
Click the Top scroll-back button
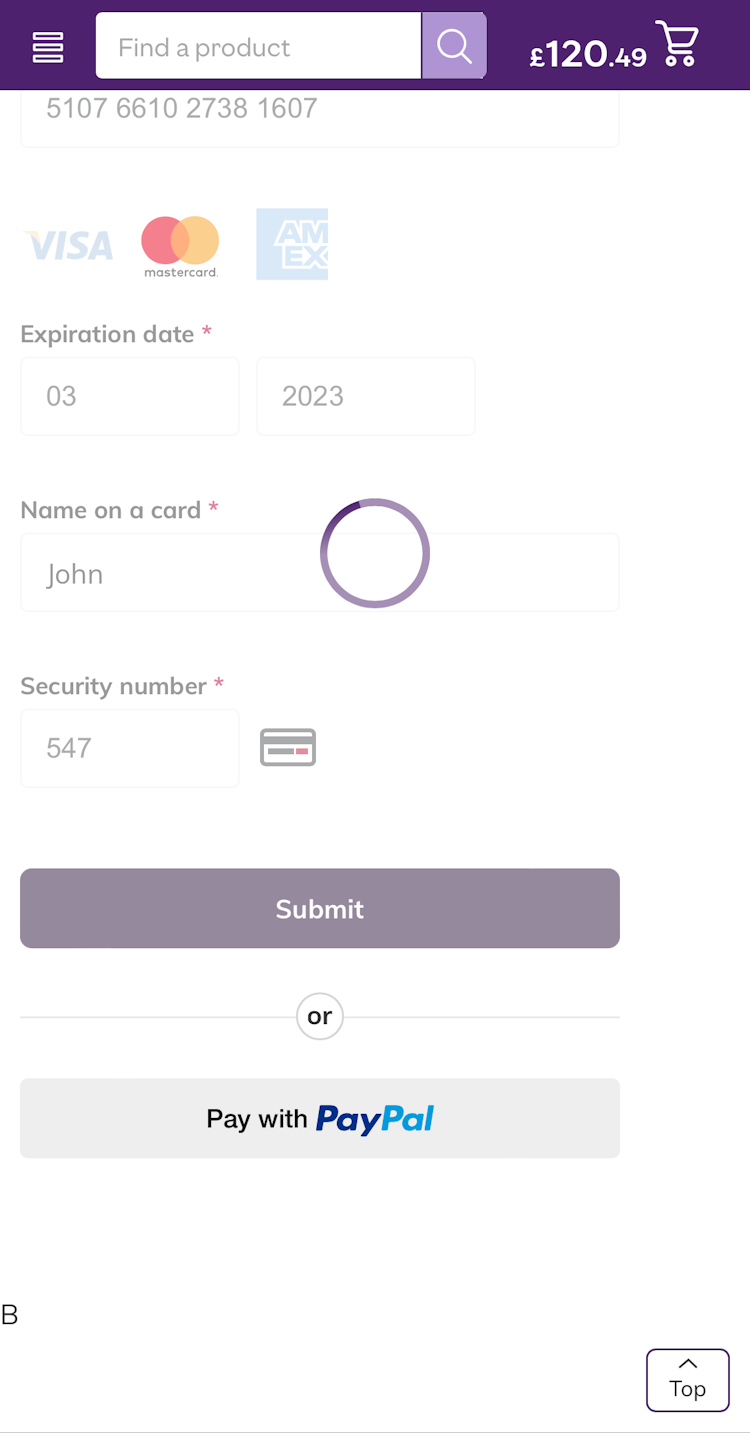(x=688, y=1380)
